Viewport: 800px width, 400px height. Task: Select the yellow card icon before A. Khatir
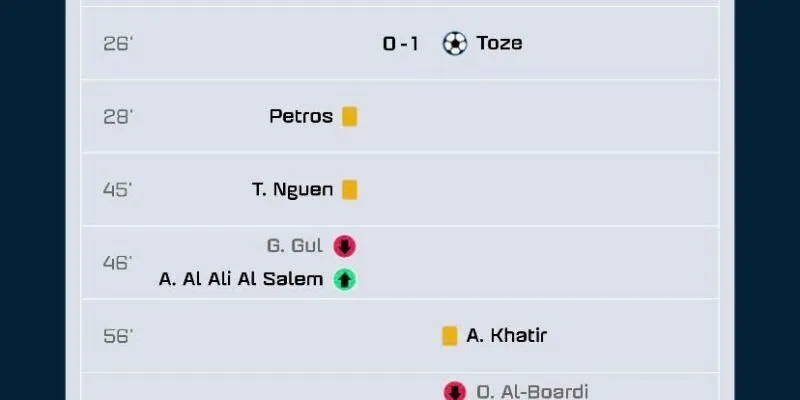(450, 336)
